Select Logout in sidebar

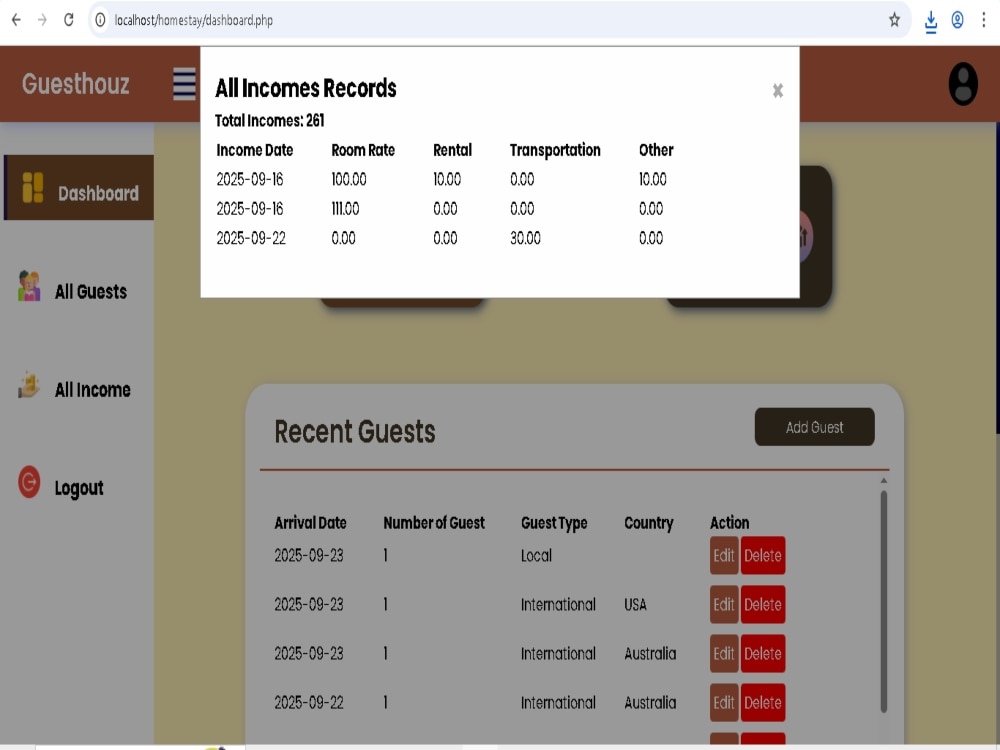coord(78,488)
